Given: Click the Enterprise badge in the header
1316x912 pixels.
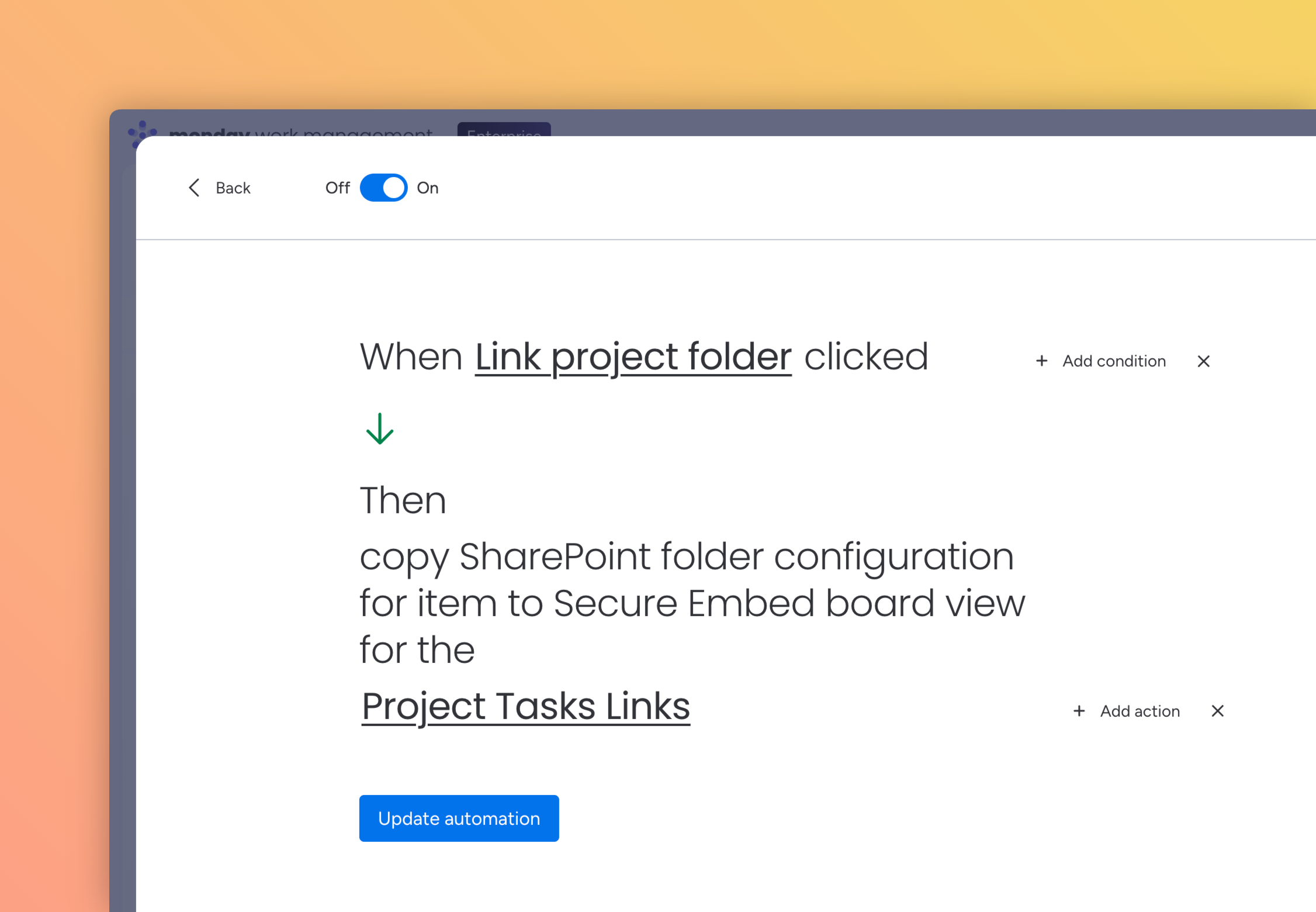Looking at the screenshot, I should [504, 130].
